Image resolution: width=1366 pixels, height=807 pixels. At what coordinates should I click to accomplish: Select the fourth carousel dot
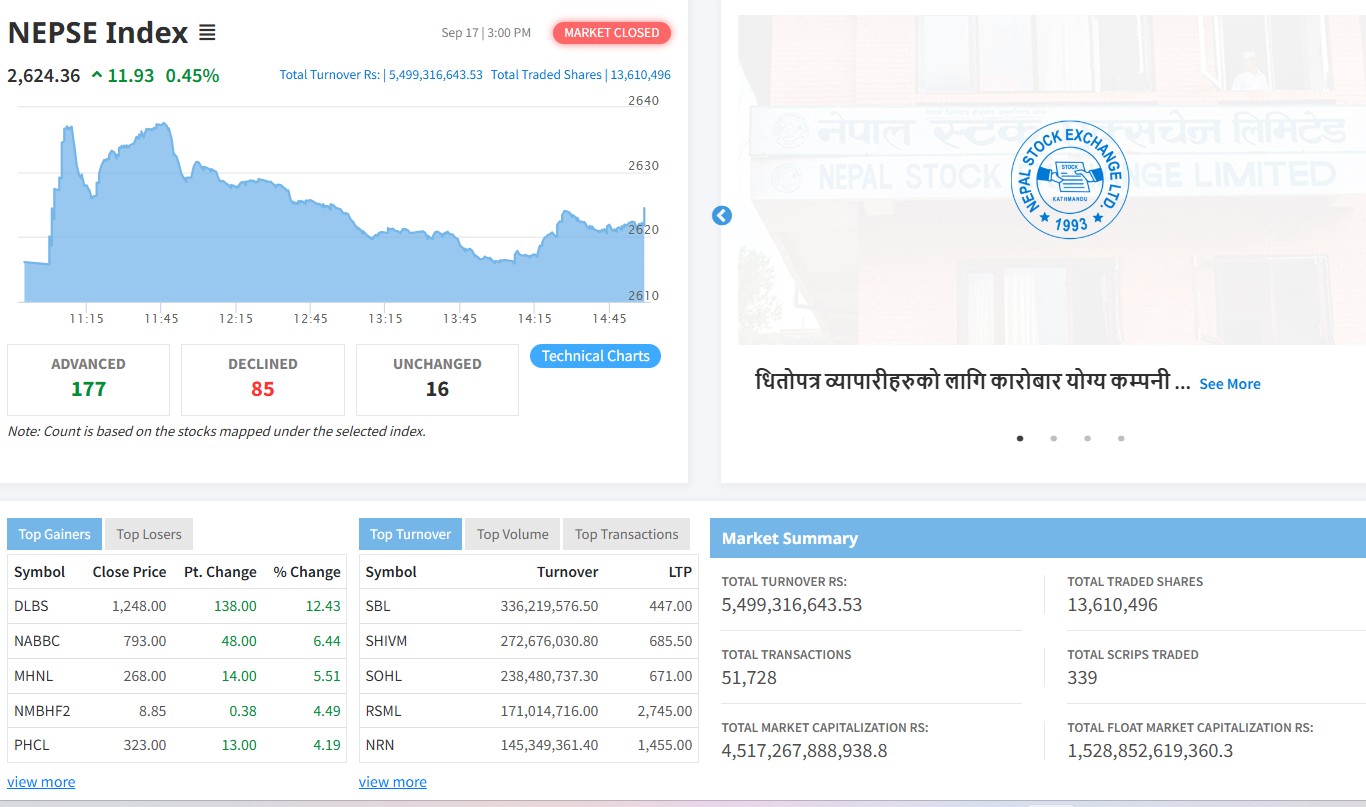[x=1121, y=438]
